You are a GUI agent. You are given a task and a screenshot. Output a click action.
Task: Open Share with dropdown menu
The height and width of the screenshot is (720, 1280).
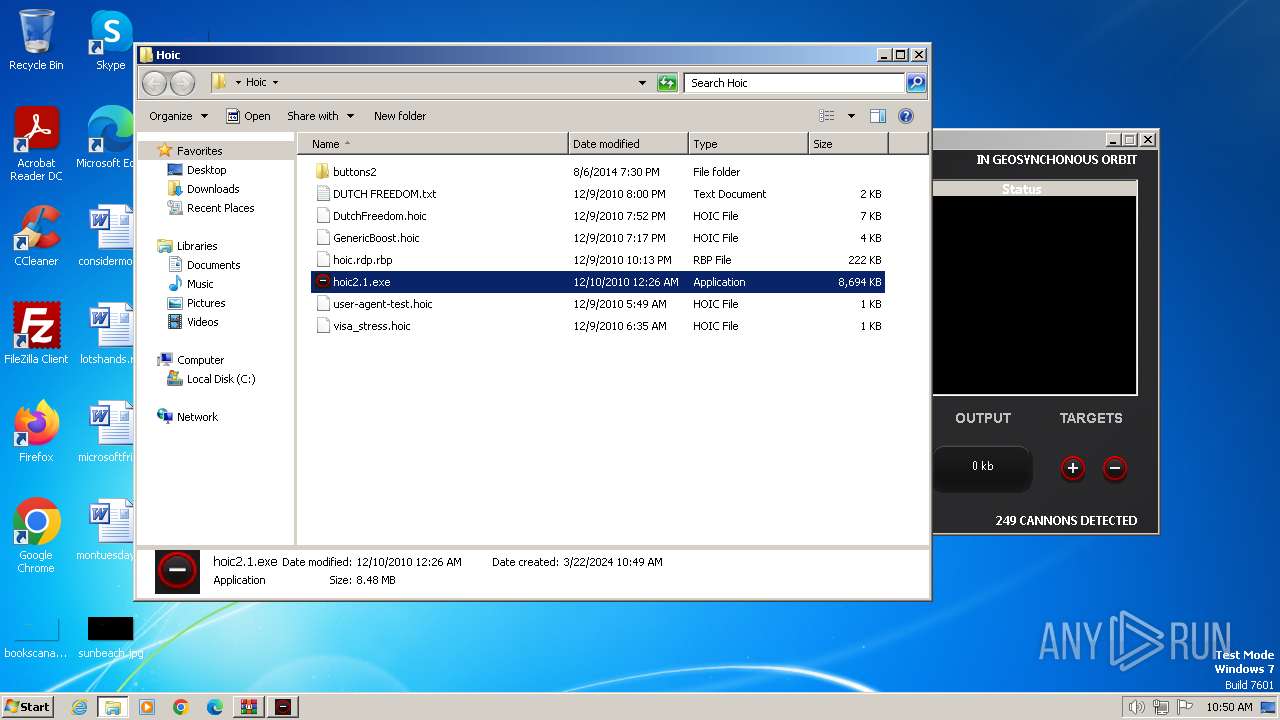[x=320, y=116]
